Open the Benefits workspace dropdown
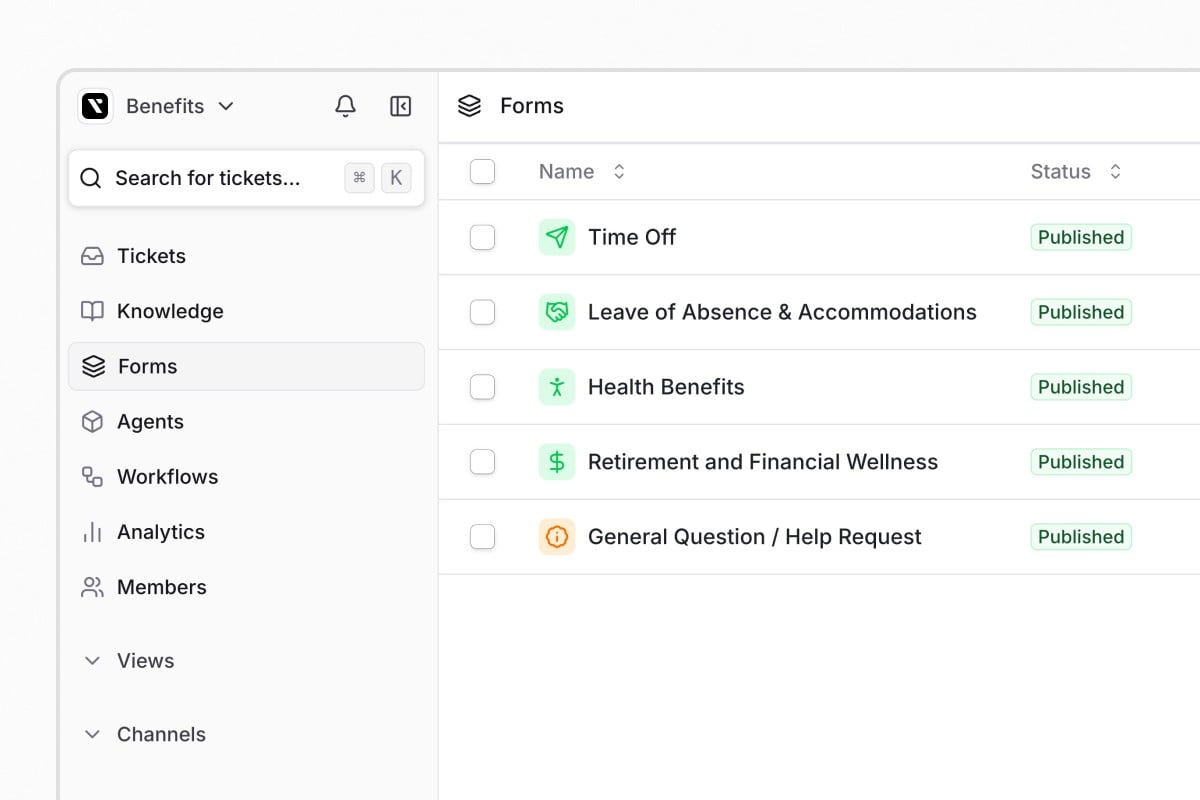This screenshot has height=800, width=1200. tap(180, 106)
